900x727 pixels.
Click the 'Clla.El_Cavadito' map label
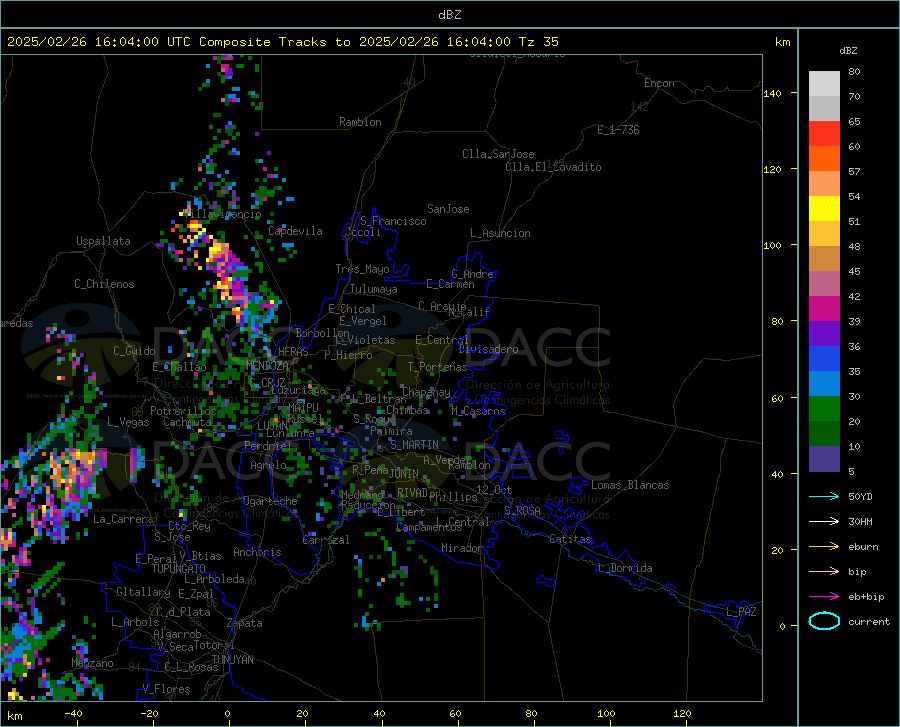553,167
